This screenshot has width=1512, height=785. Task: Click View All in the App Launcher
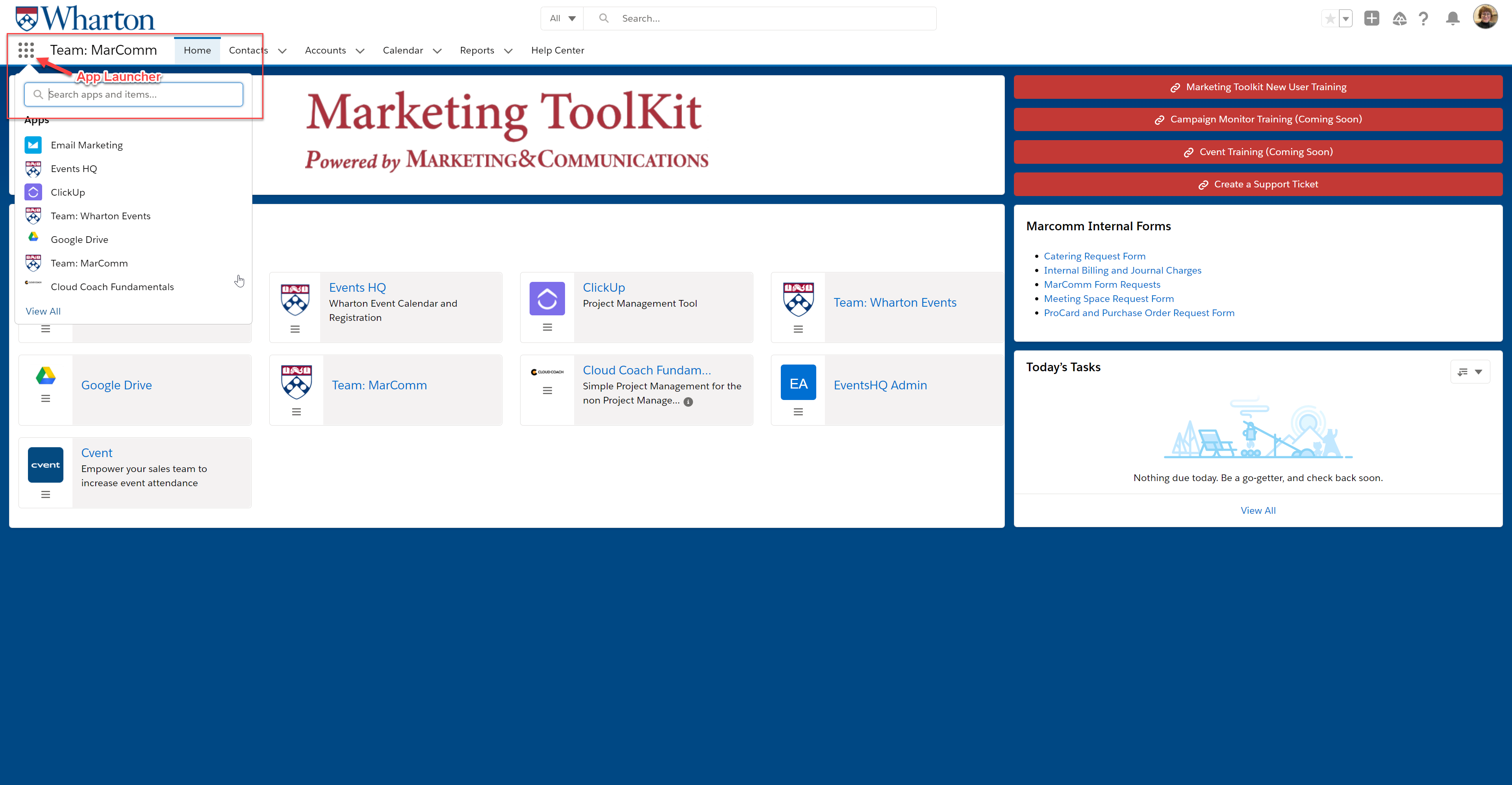43,311
